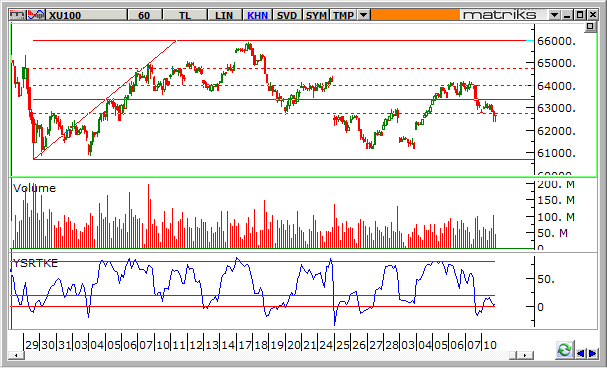Click small square button above price axis

590,26
